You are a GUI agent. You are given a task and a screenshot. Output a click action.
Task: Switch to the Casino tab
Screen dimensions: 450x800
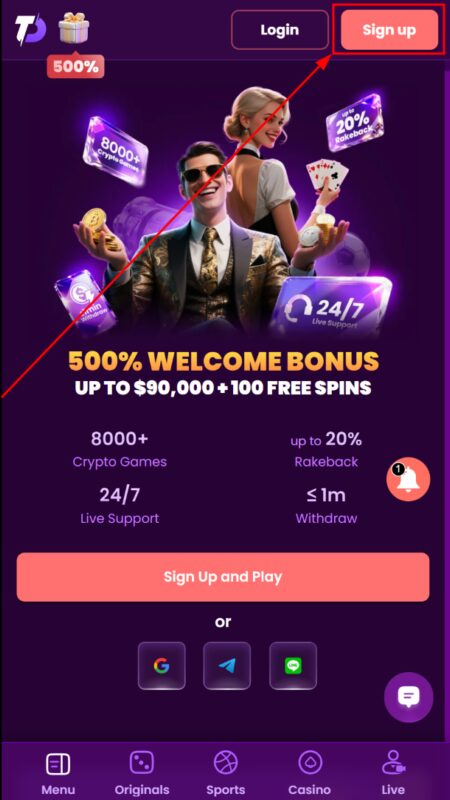pos(309,773)
